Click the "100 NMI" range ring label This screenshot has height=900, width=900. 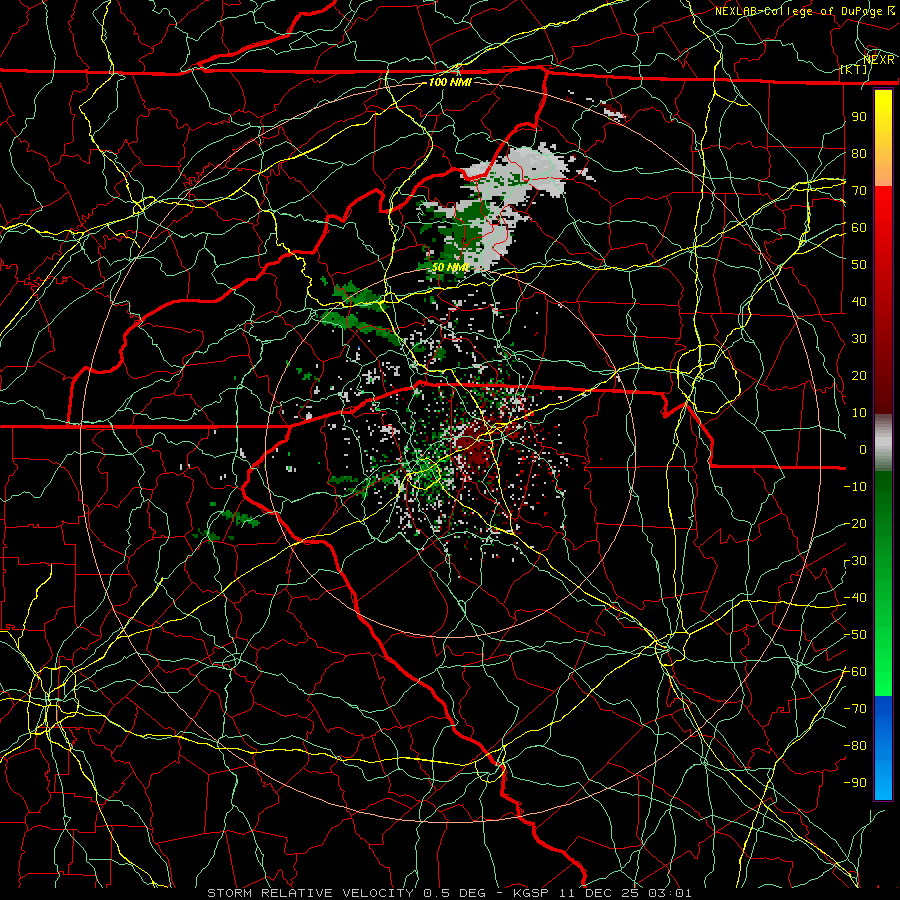click(x=450, y=82)
